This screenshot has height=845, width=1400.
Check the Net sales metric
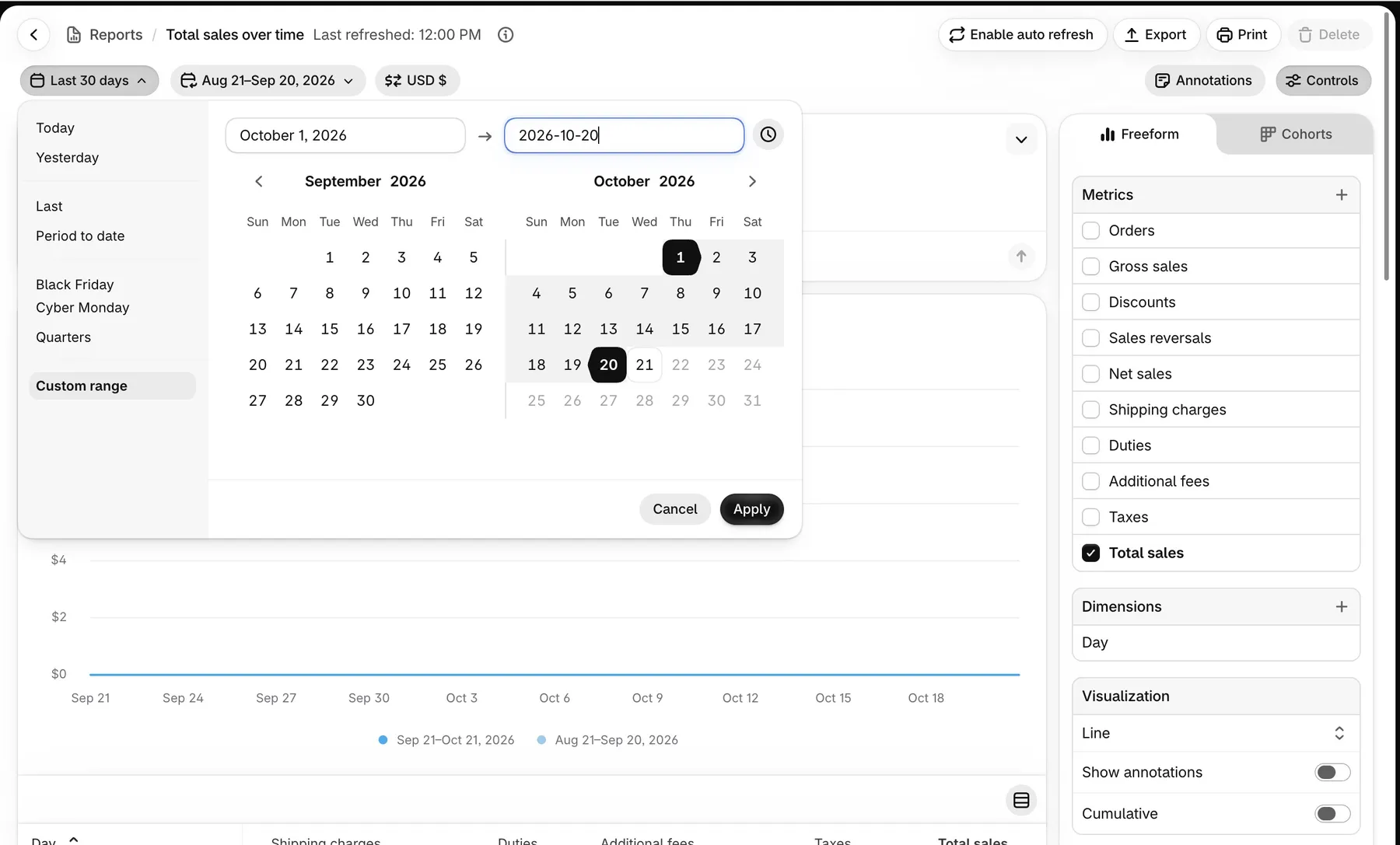coord(1091,374)
